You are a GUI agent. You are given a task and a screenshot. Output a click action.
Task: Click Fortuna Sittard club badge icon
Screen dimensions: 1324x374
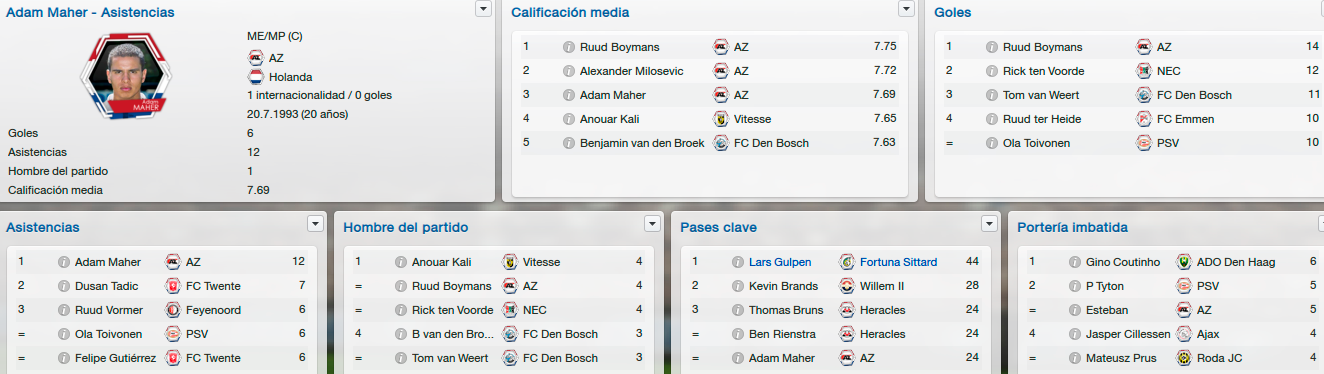coord(847,262)
